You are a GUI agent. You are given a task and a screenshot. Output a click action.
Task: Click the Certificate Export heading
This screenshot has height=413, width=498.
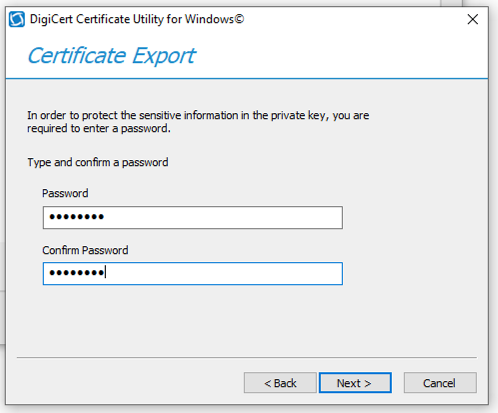[111, 55]
